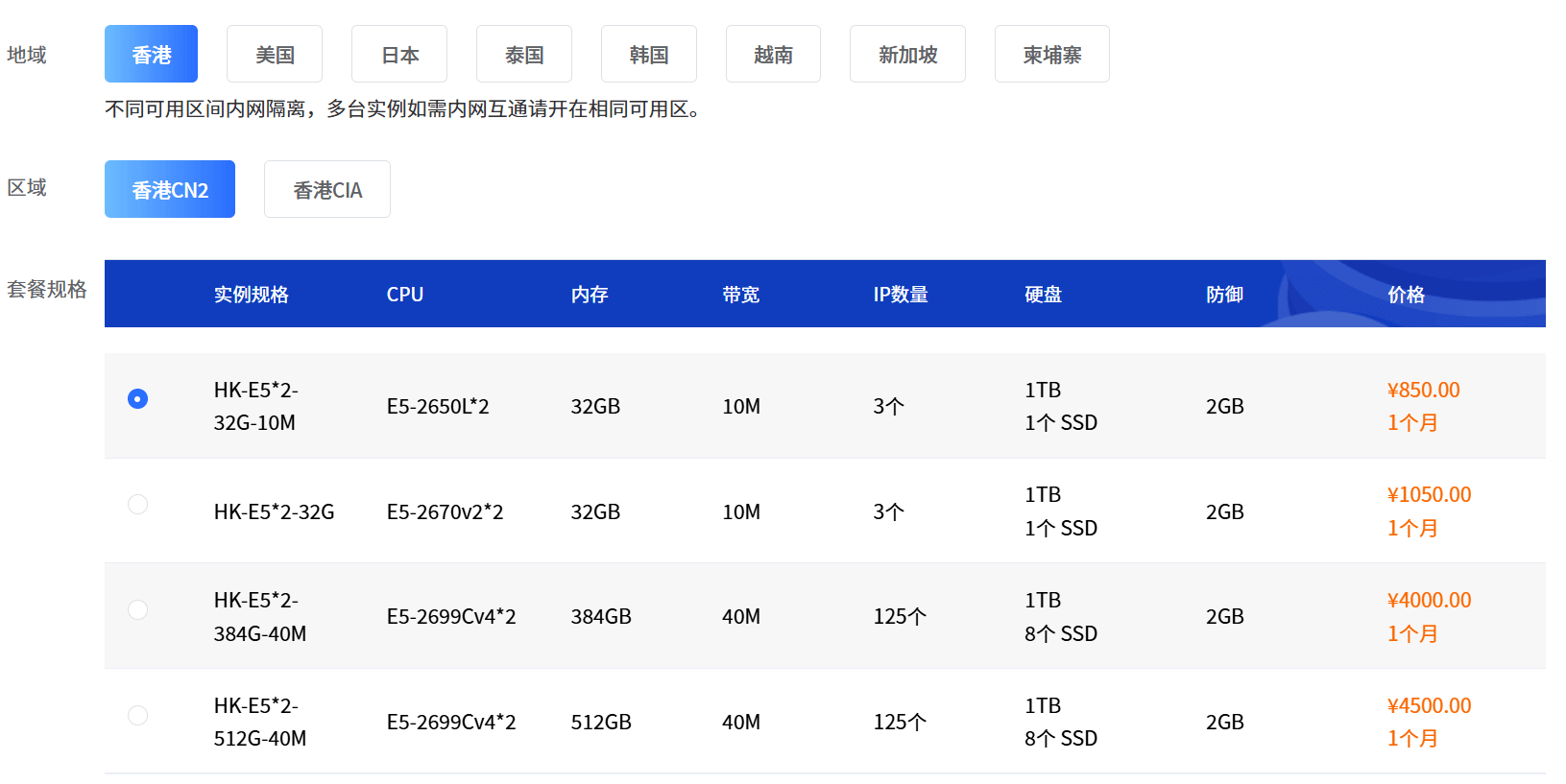Pick the 泰国 region option

524,55
